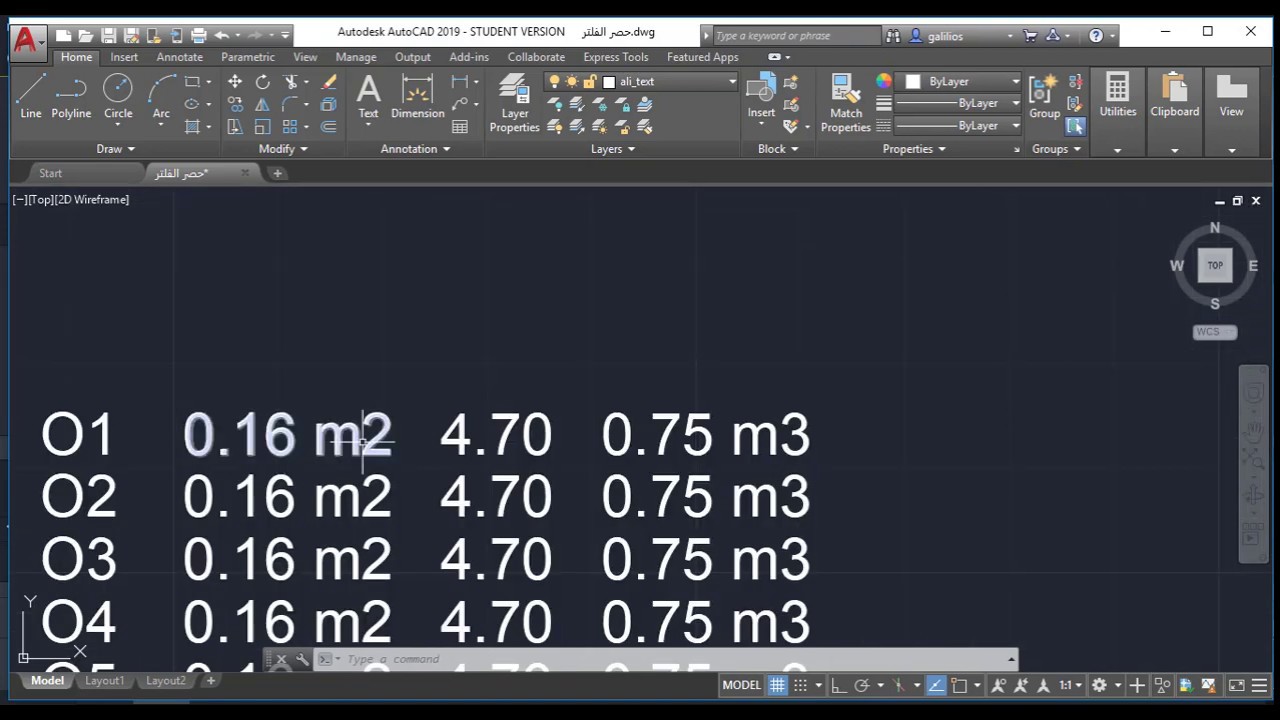Open the annotation scale 1:1 dropdown

pos(1070,685)
